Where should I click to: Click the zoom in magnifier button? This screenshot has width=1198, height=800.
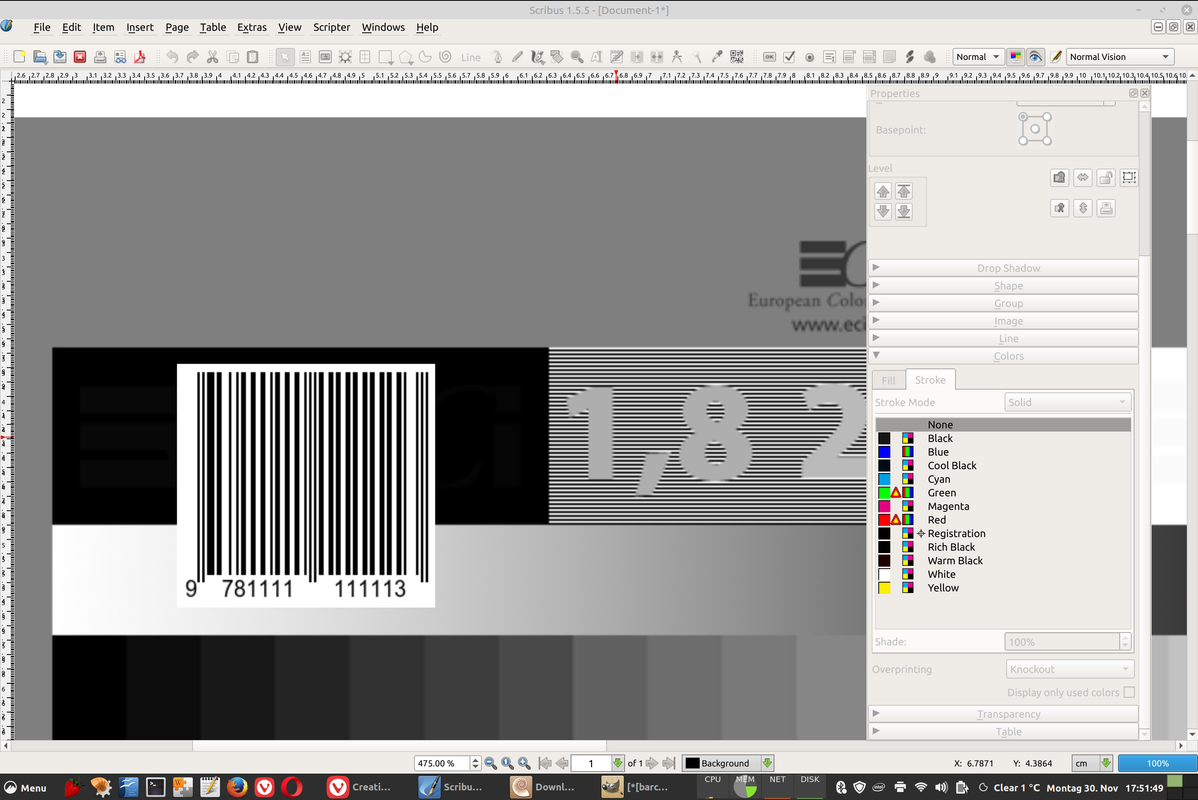point(524,763)
